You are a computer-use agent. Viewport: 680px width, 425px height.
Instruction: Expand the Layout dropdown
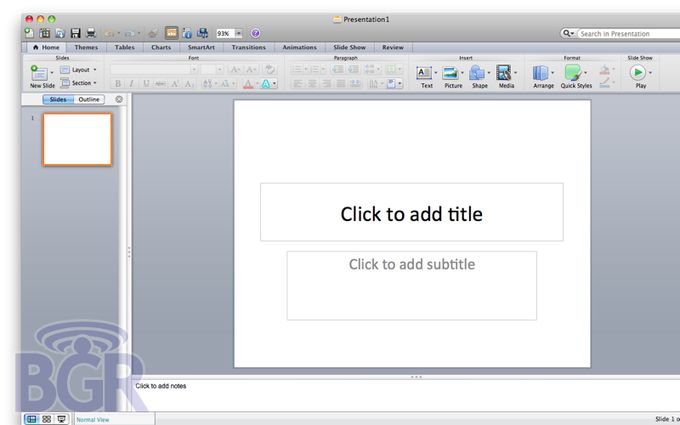tap(78, 70)
